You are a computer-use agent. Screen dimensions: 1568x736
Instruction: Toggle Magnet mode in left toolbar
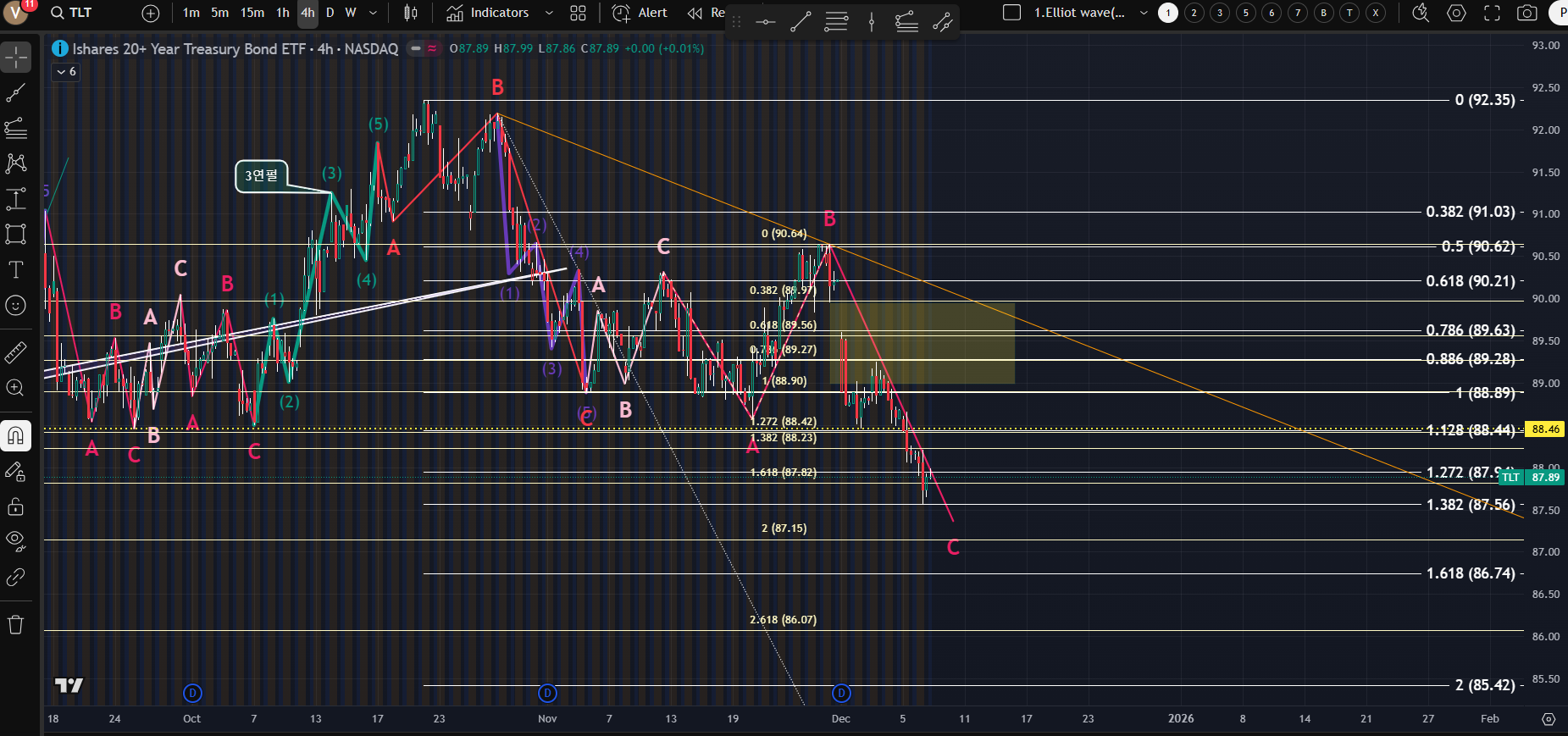point(15,436)
